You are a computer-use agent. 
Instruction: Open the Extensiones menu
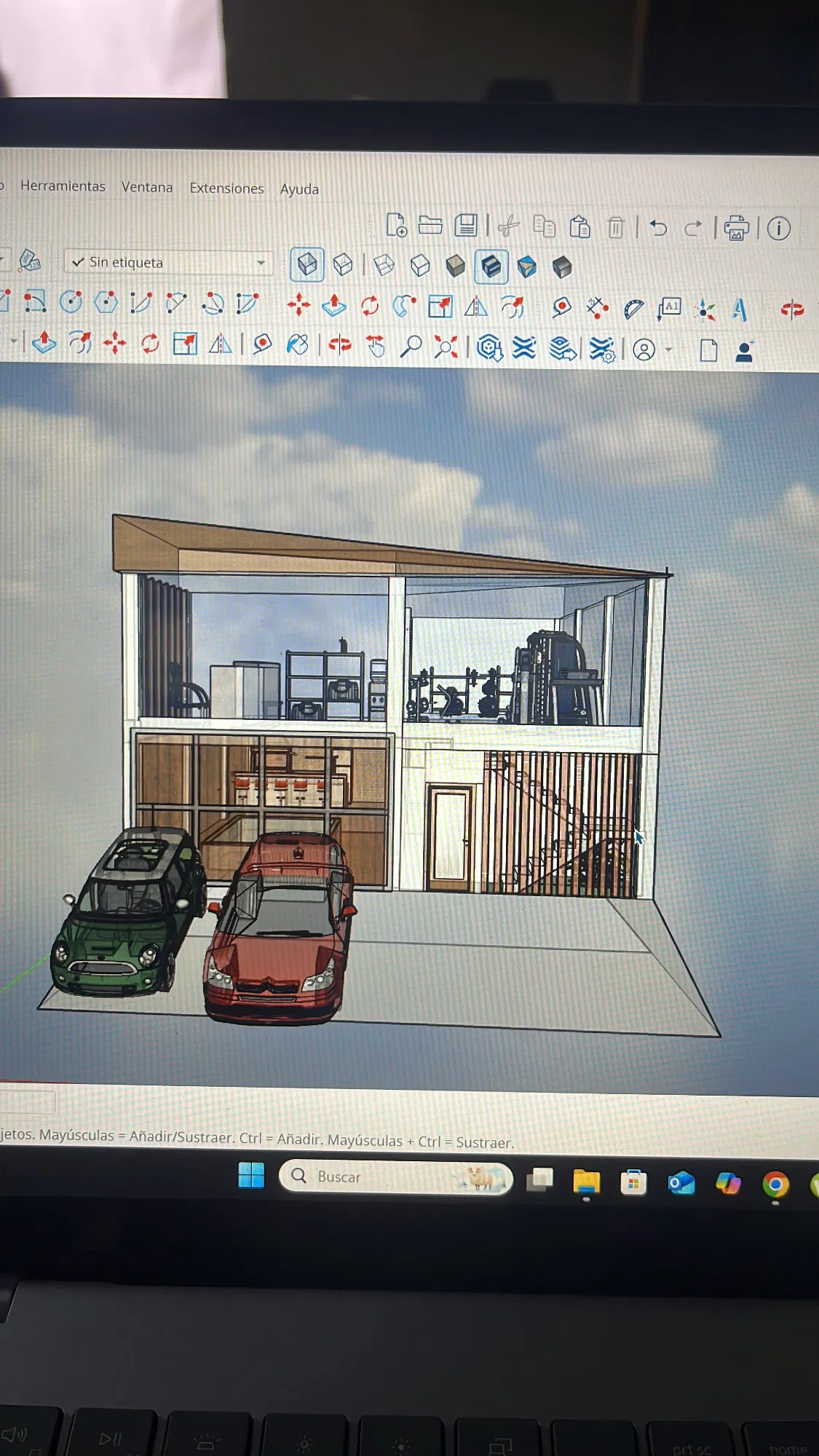(226, 188)
